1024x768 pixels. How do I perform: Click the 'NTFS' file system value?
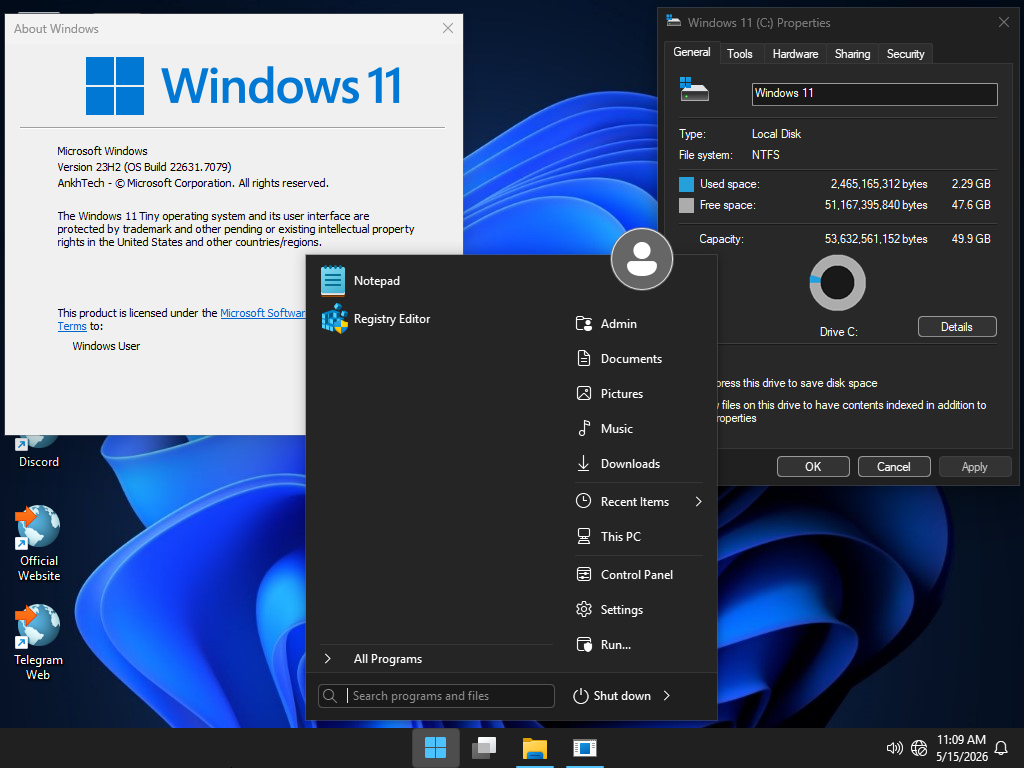[765, 155]
